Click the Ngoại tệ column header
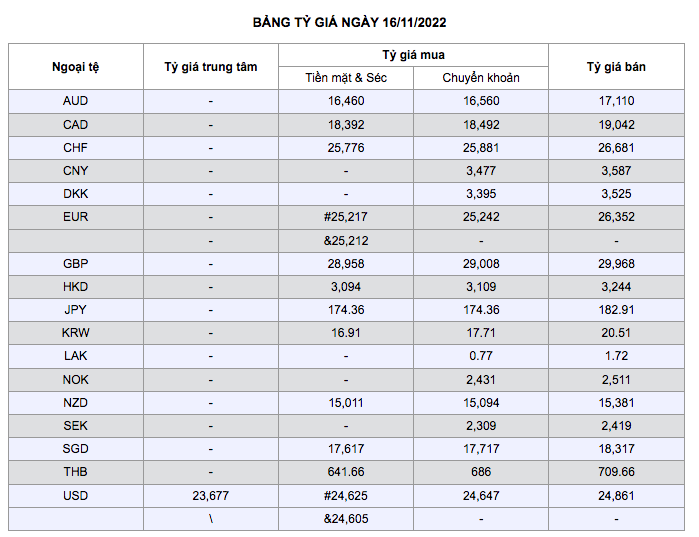This screenshot has height=537, width=699. coord(76,67)
